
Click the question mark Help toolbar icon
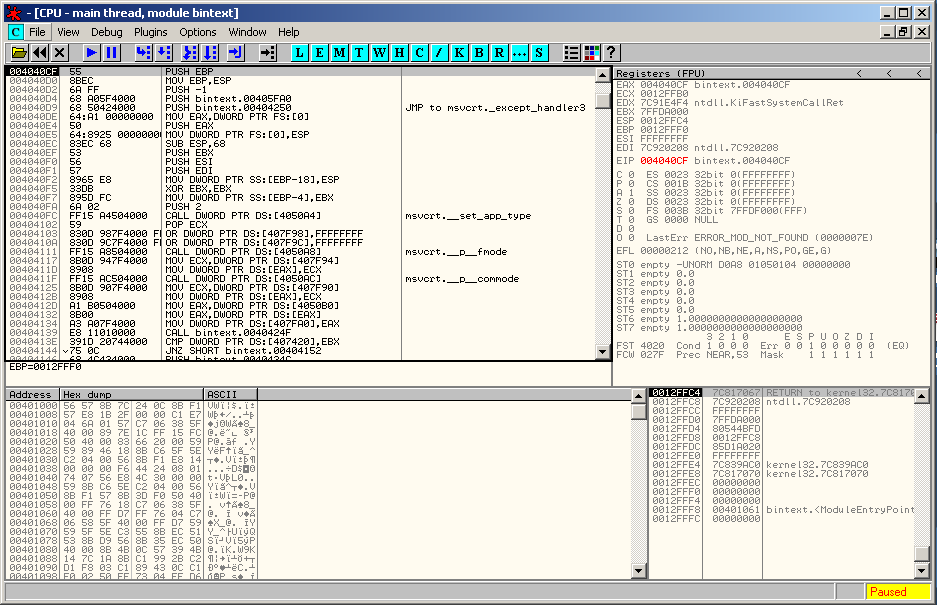[611, 52]
